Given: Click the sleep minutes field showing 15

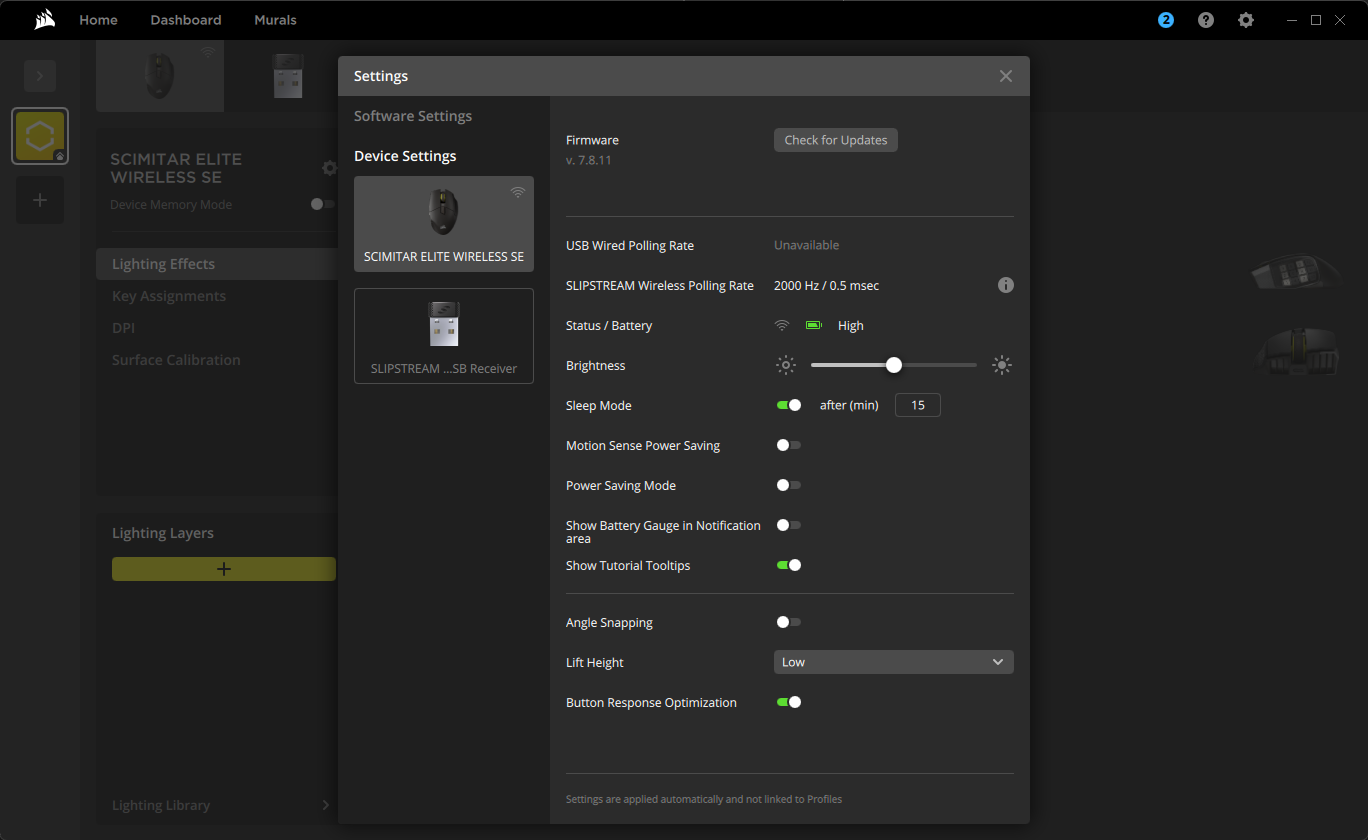Looking at the screenshot, I should 917,405.
